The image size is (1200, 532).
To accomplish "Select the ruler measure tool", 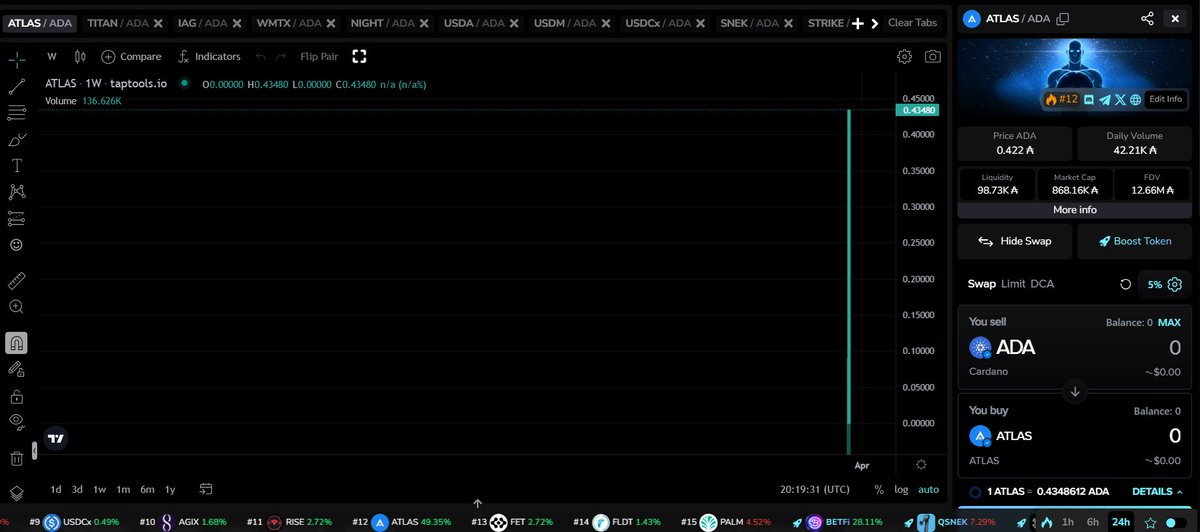I will pyautogui.click(x=17, y=280).
